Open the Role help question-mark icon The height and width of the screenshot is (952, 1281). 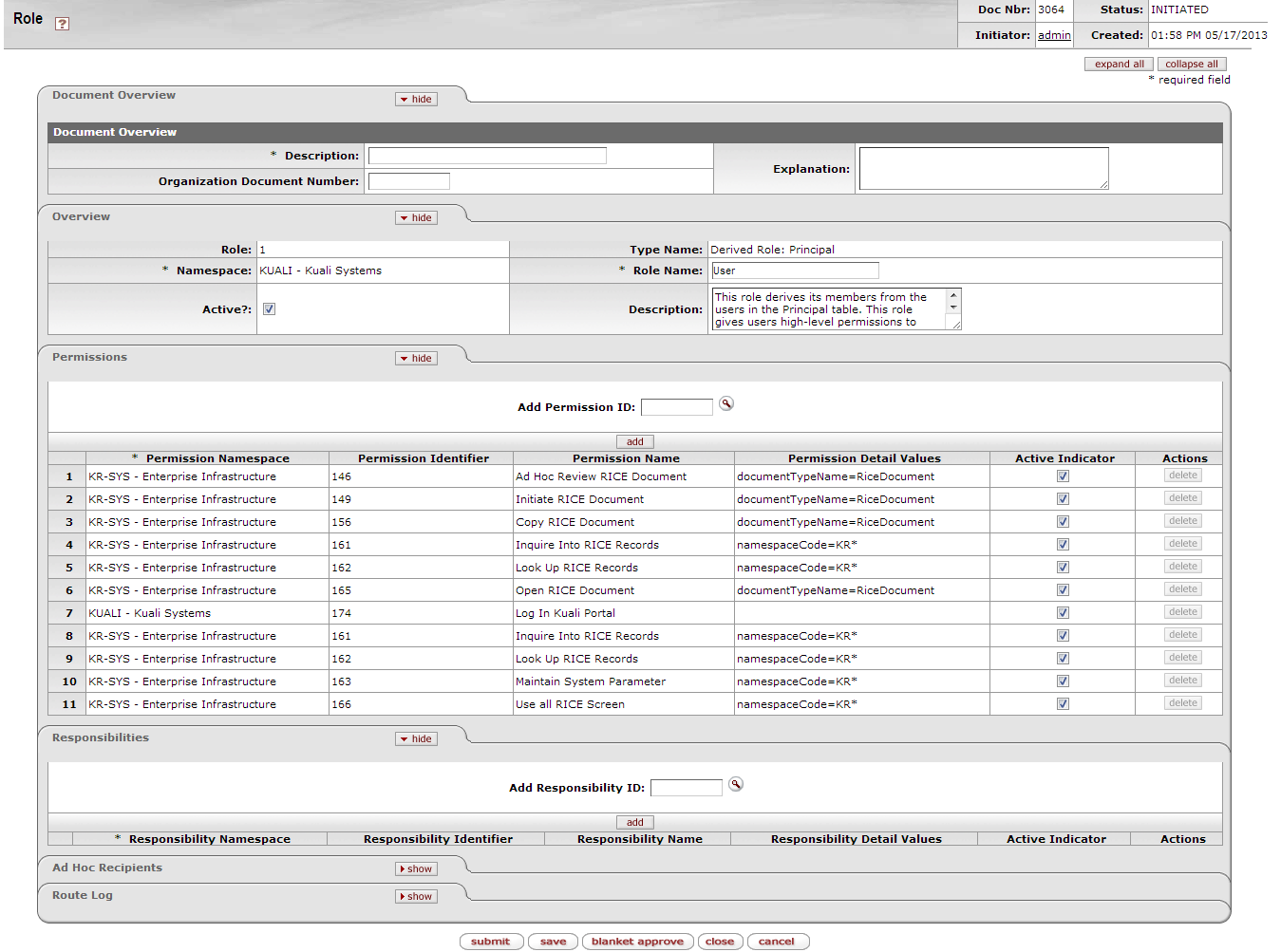click(62, 24)
